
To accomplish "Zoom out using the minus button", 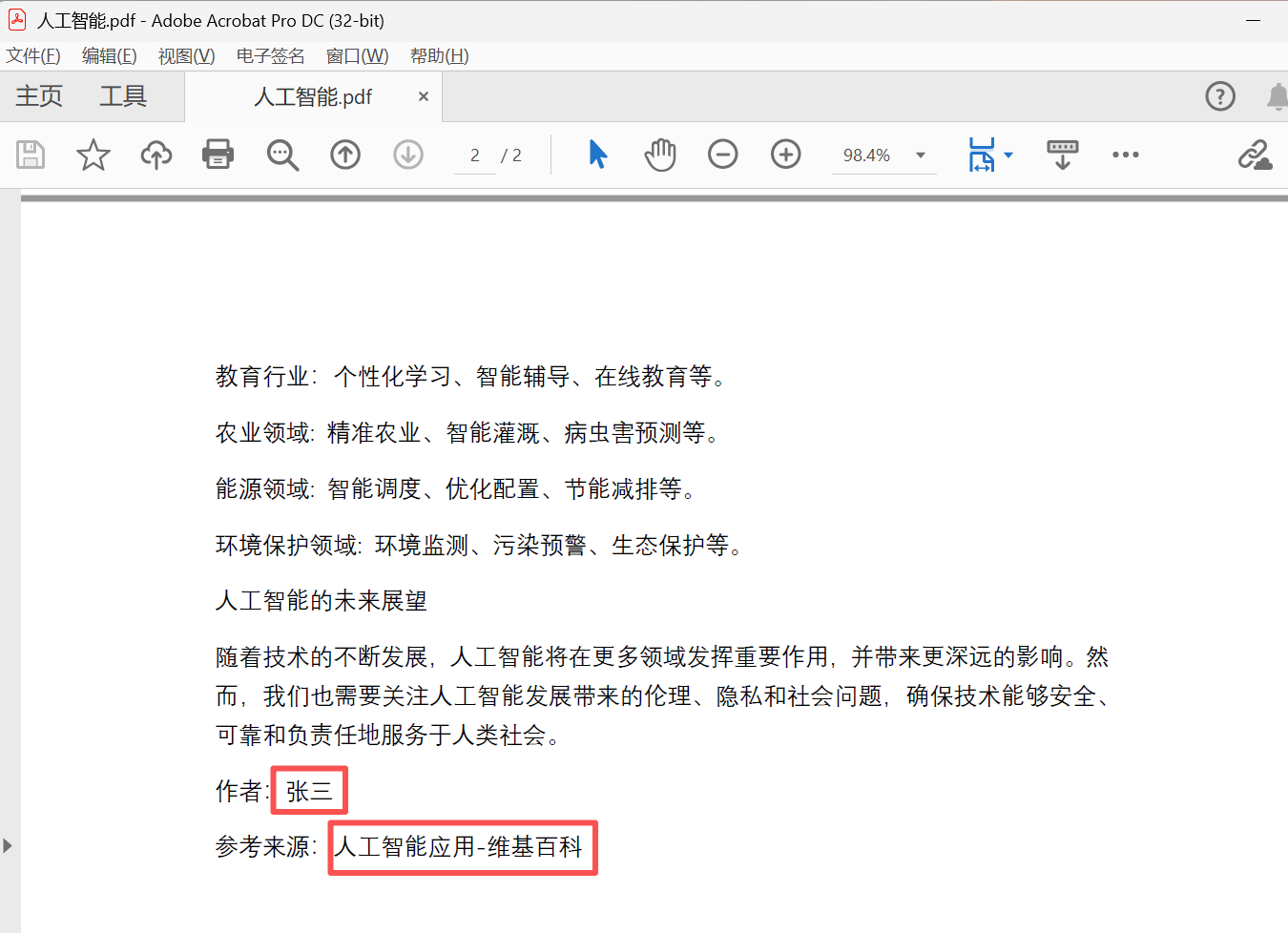I will (723, 154).
